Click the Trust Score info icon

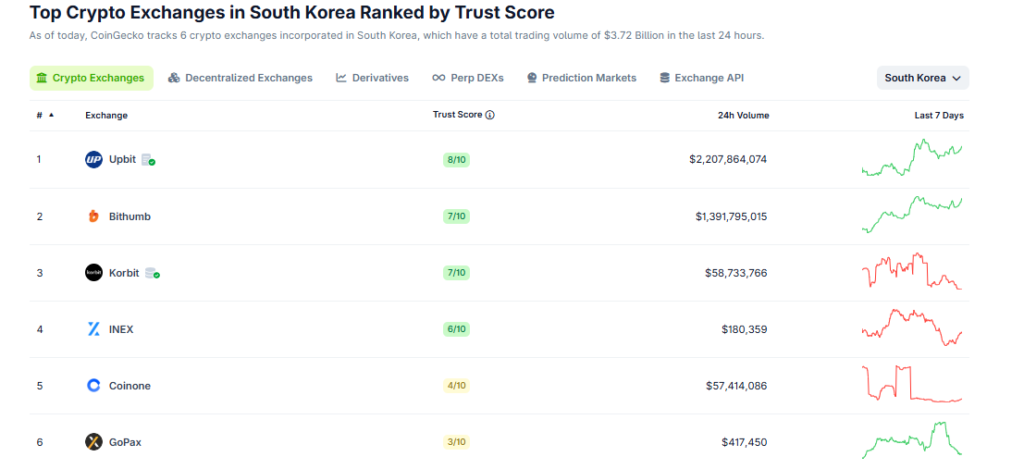pos(490,115)
